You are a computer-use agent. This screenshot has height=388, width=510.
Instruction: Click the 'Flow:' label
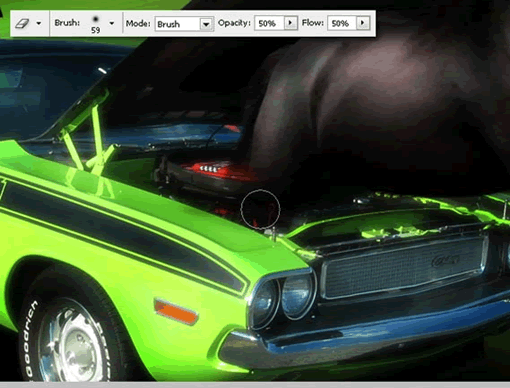click(313, 23)
